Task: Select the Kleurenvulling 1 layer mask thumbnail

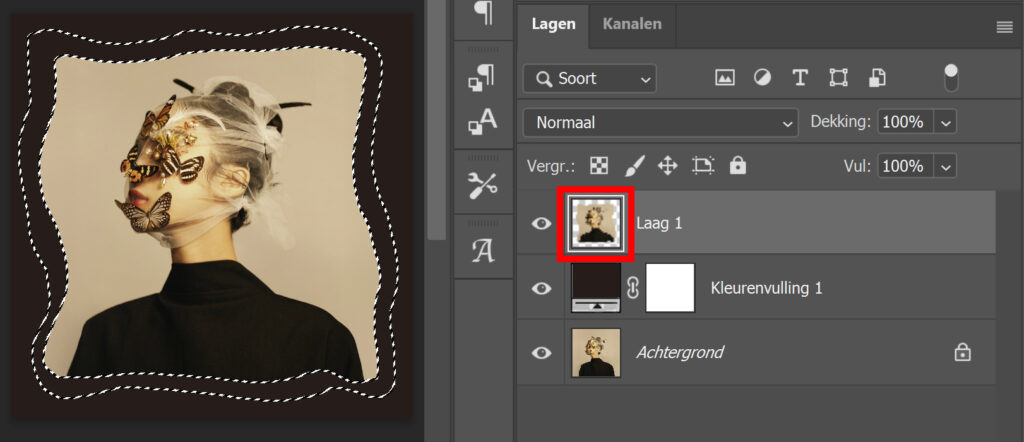Action: [671, 288]
